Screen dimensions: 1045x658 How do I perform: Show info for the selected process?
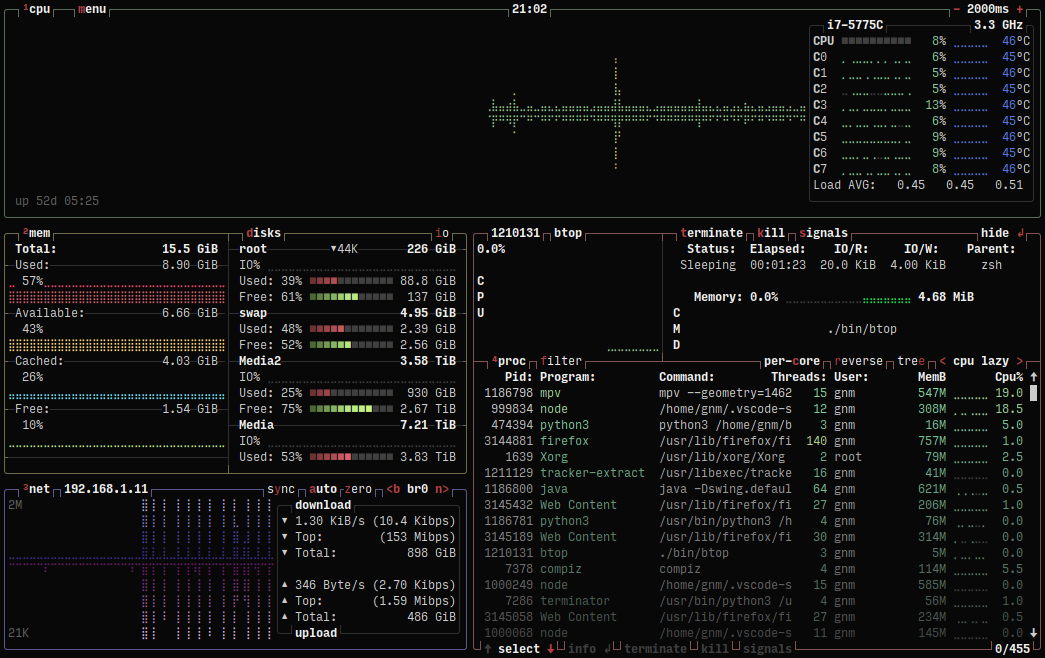point(581,648)
